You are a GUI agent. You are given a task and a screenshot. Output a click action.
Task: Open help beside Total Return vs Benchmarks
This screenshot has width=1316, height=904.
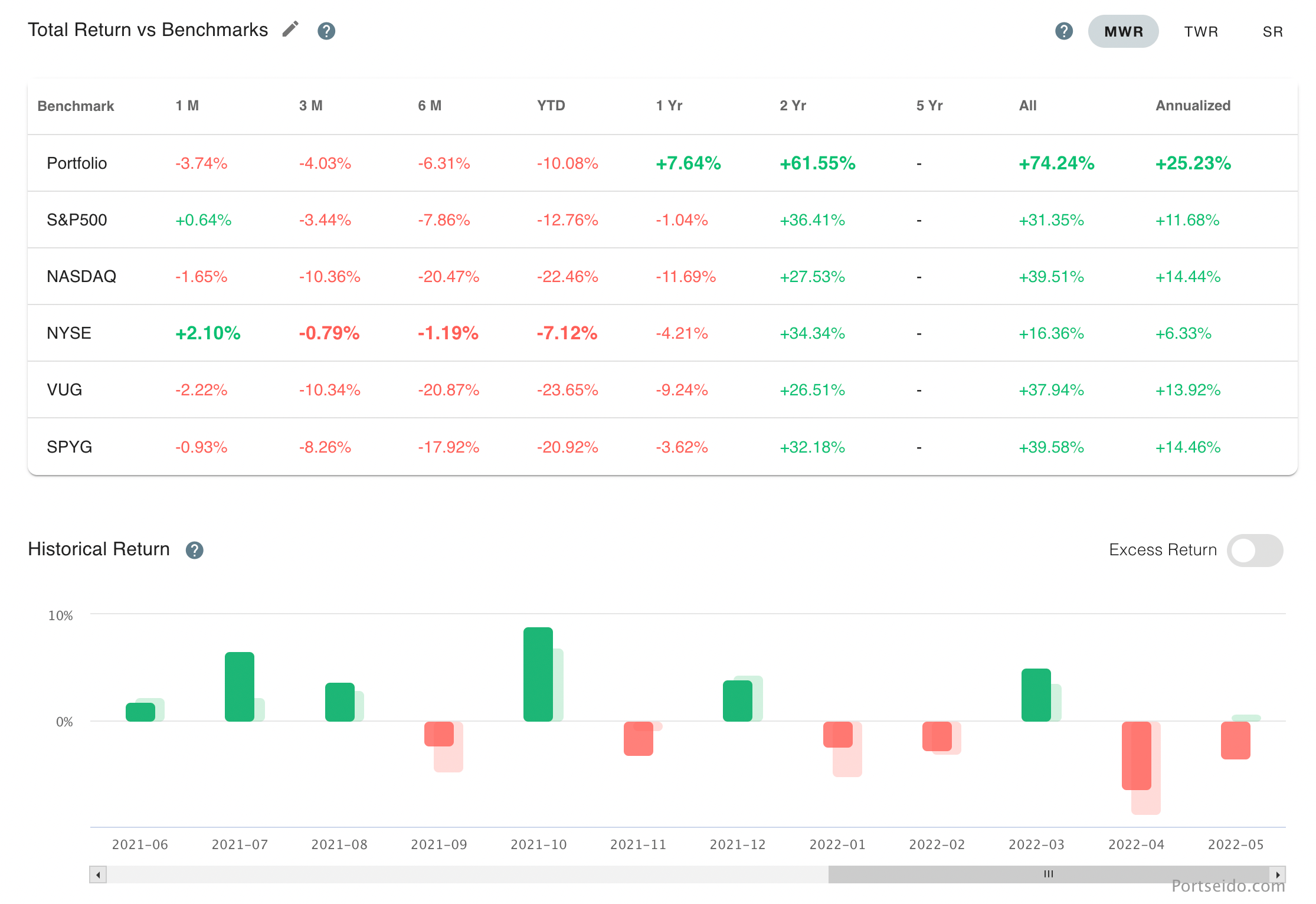(326, 30)
